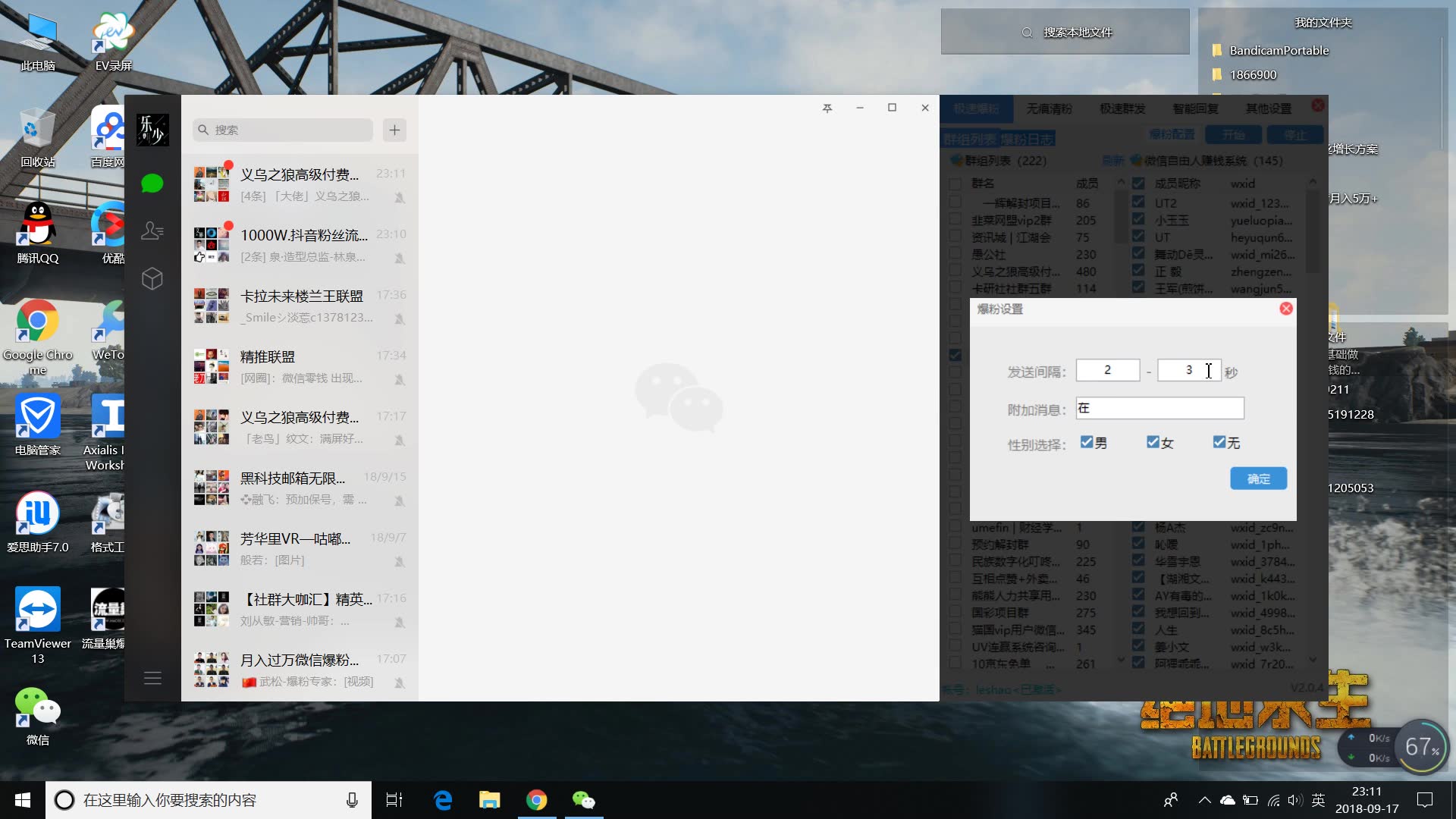
Task: Open the 卡拉未来楼兰王联盟 chat
Action: point(300,306)
